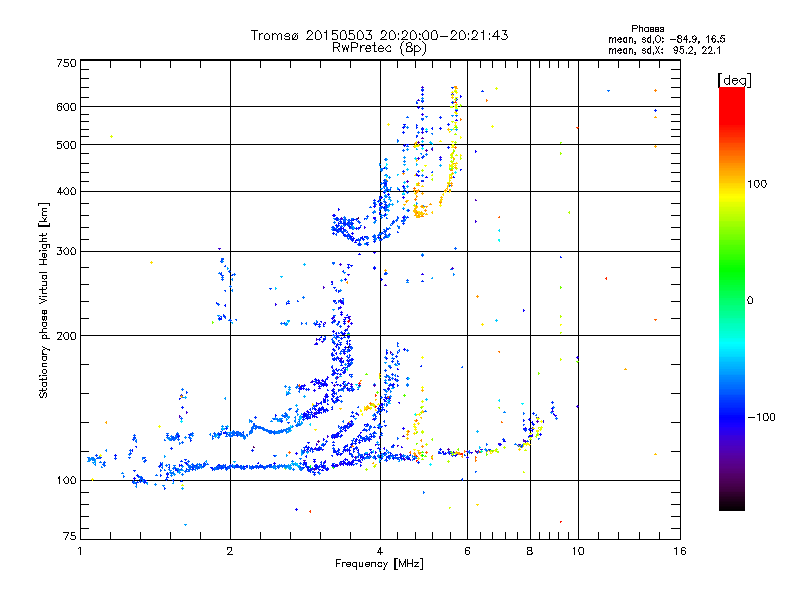Click the orange trace cluster near 4.8 MHz, 360 km
Viewport: 800px width, 600px height.
point(420,210)
